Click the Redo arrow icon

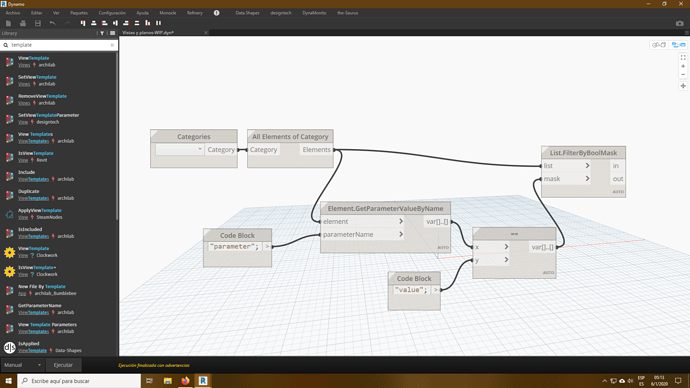pyautogui.click(x=67, y=23)
